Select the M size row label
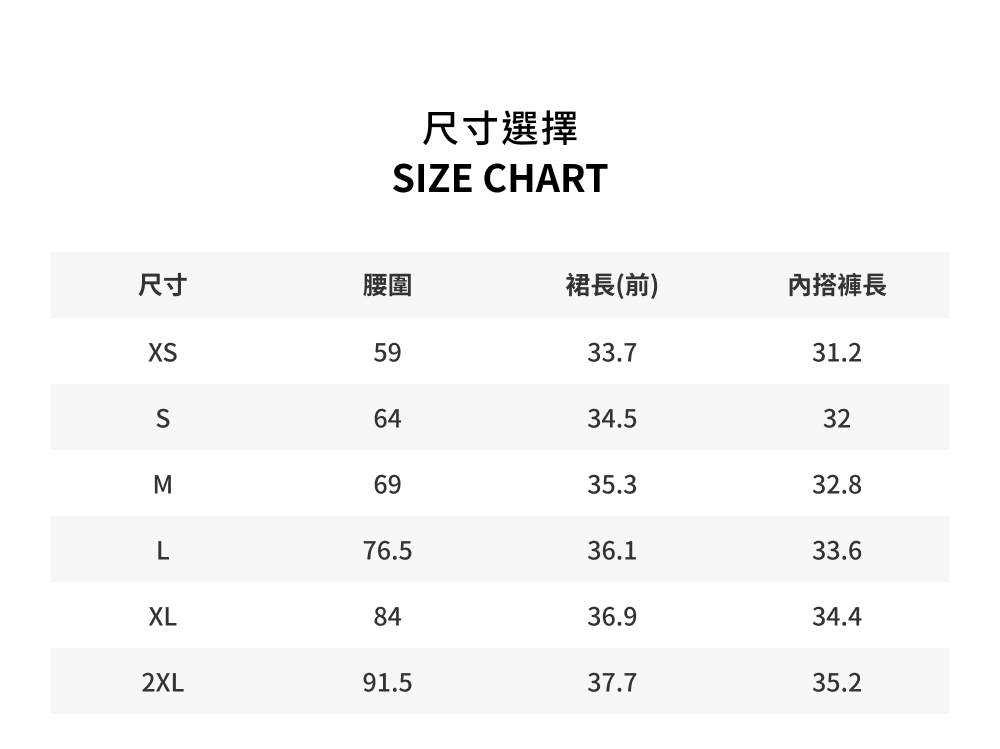The height and width of the screenshot is (749, 1000). pyautogui.click(x=163, y=485)
